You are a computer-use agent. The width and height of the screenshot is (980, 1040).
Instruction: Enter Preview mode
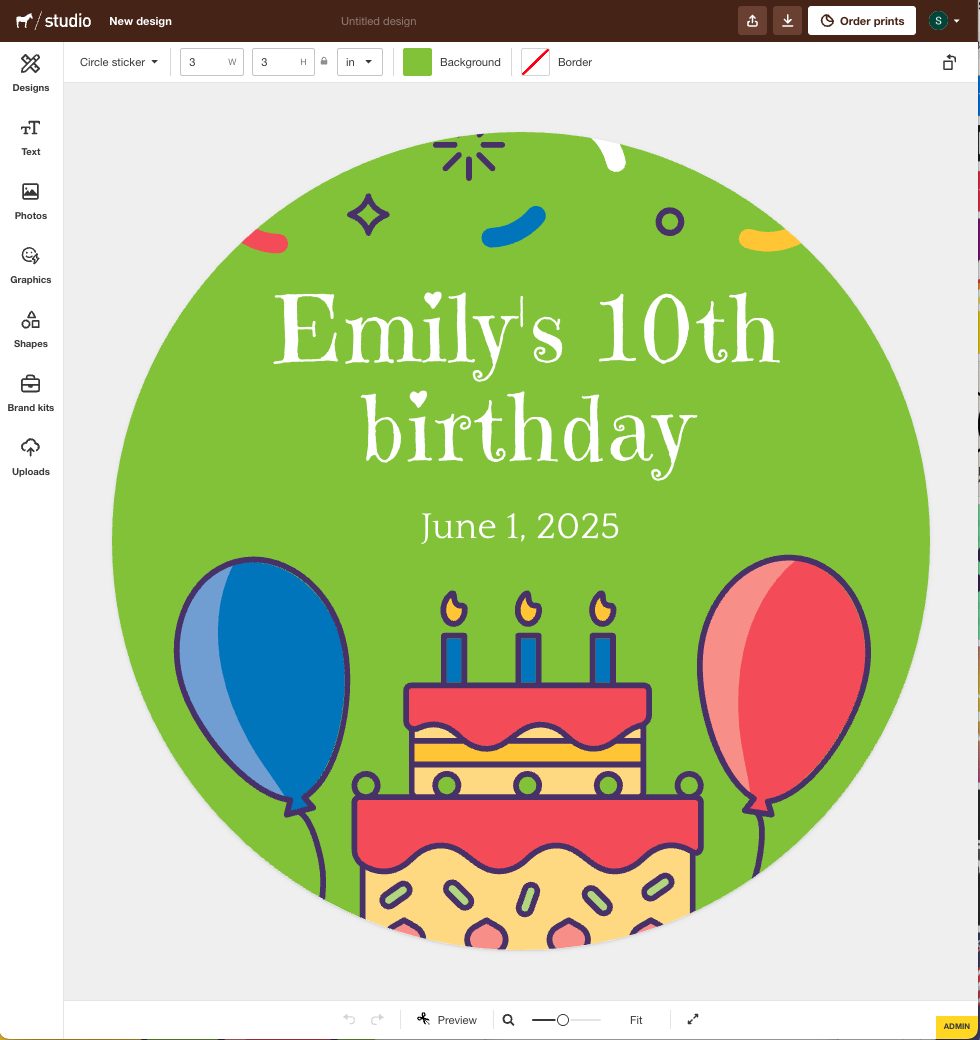(x=447, y=1019)
